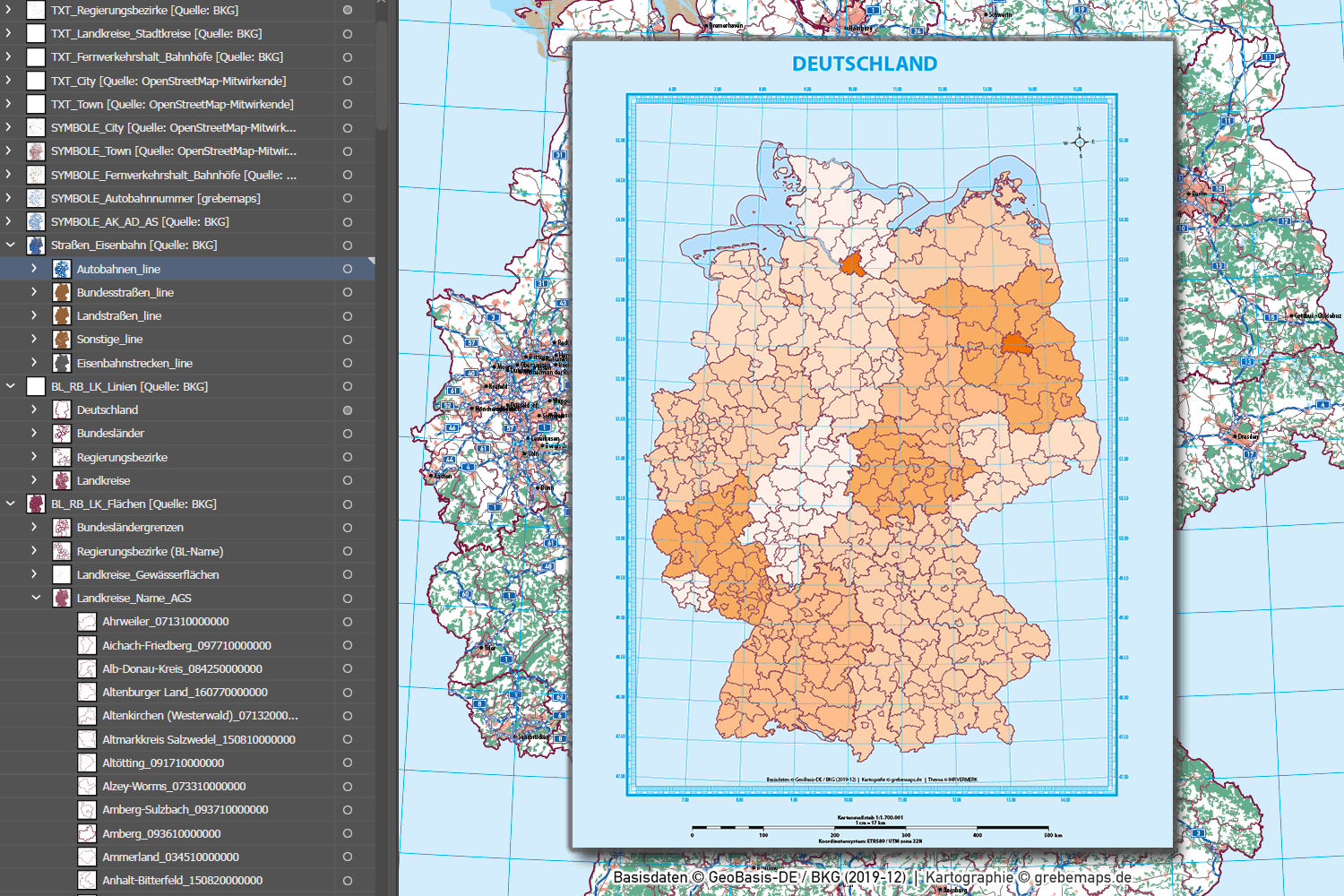Click the Straßen_Eisenbahn layer thumbnail

tap(36, 245)
